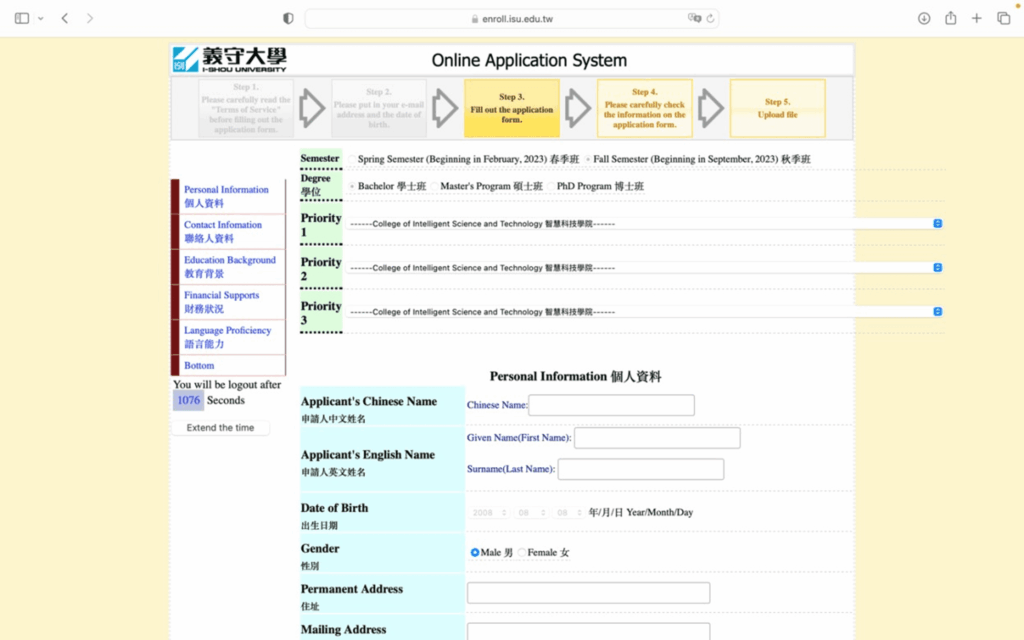Open the Priority 1 department dropdown
Image resolution: width=1024 pixels, height=640 pixels.
(x=645, y=224)
